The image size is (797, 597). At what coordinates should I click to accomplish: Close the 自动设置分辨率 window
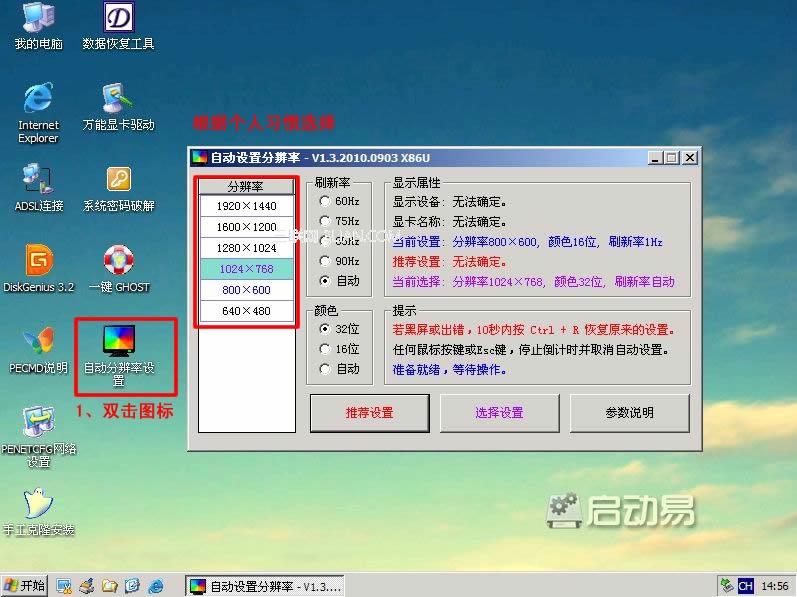click(x=690, y=158)
